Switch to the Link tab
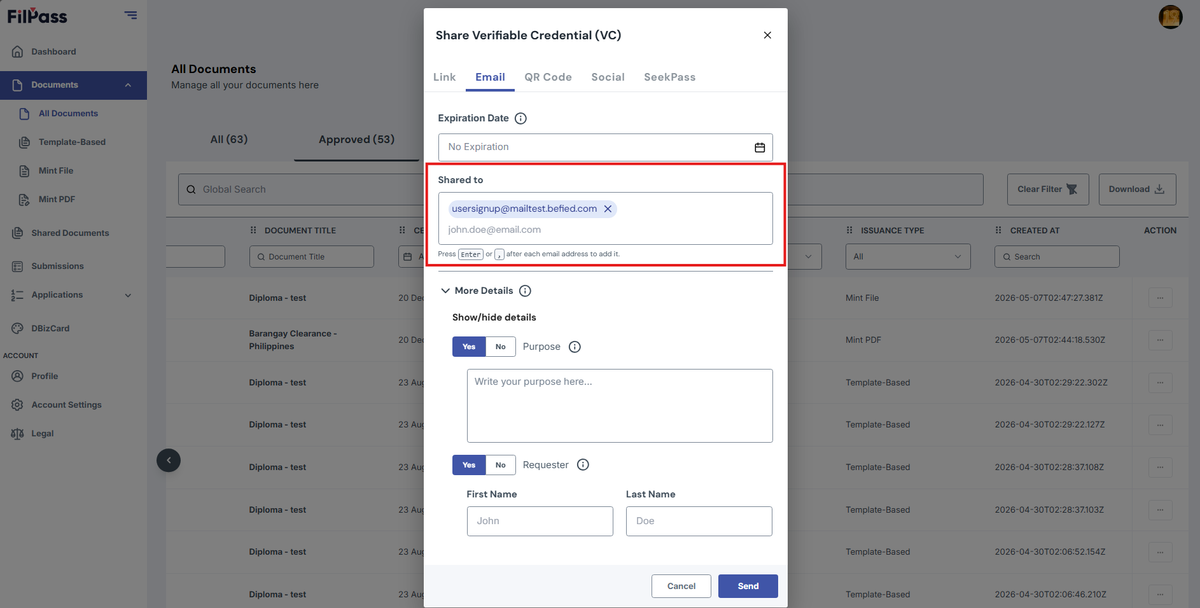Screen dimensions: 1200x608 click(x=444, y=77)
